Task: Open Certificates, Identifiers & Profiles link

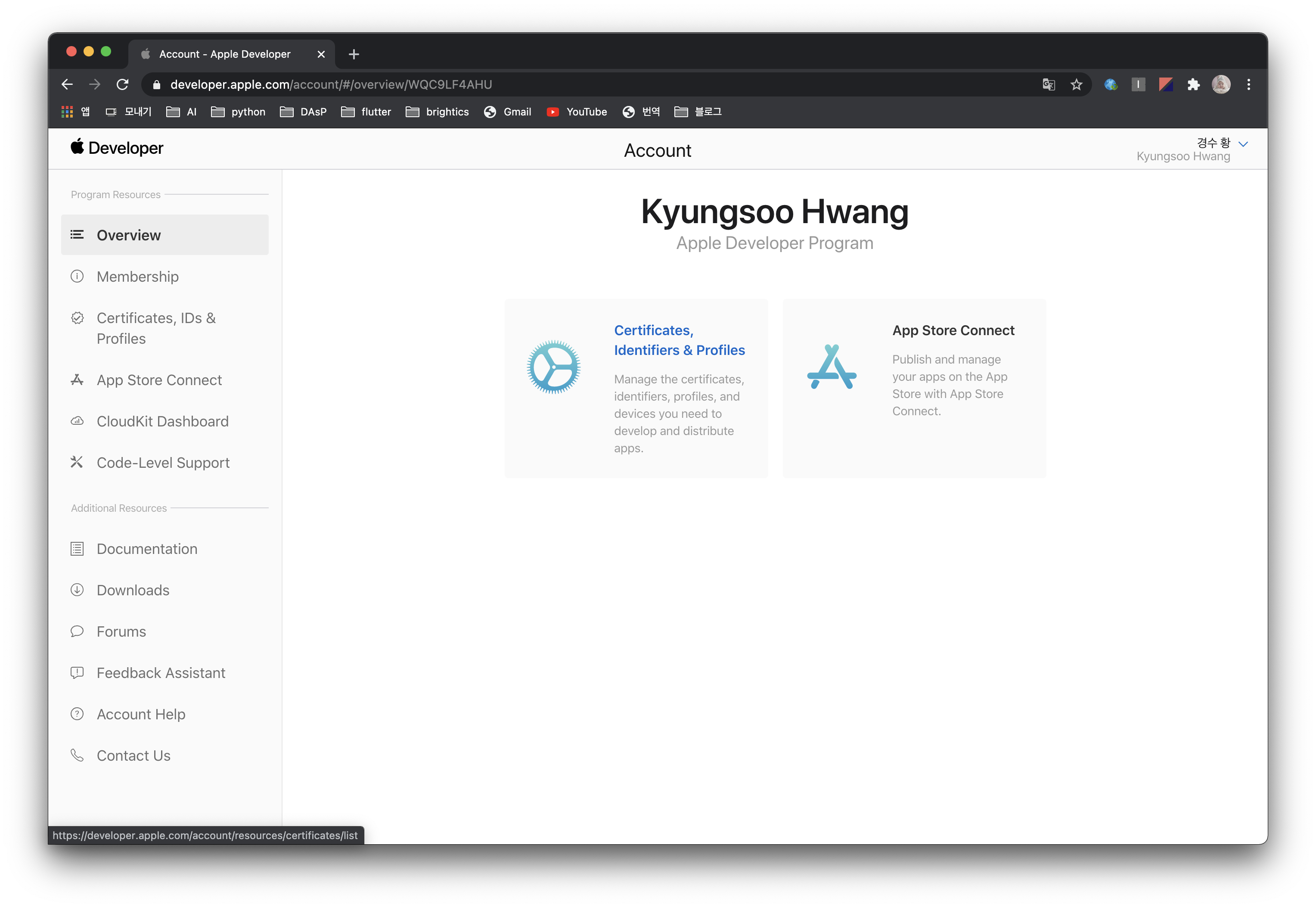Action: point(679,340)
